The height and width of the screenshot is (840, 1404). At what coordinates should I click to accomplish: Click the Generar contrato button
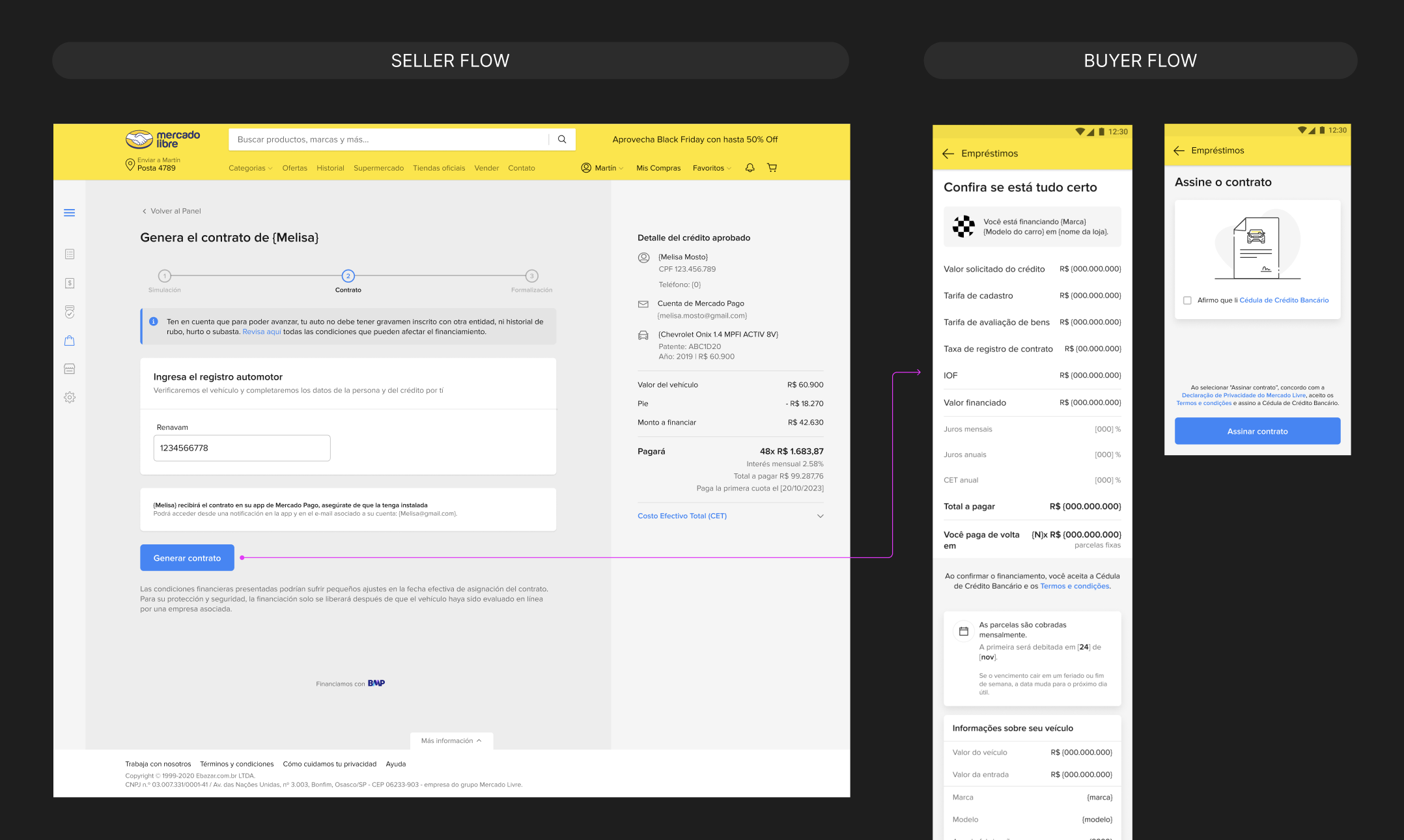187,558
